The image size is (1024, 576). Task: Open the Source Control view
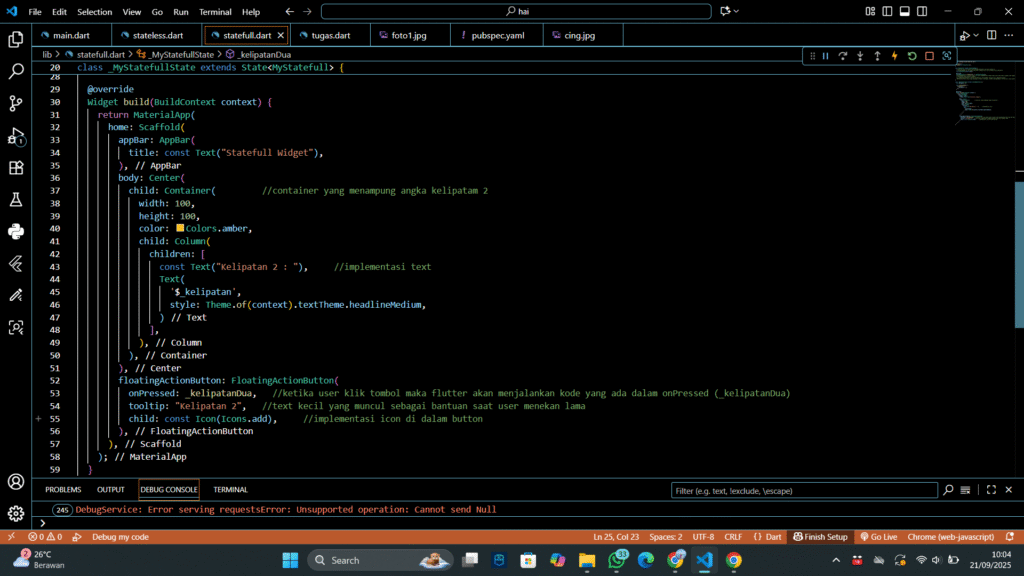point(16,103)
